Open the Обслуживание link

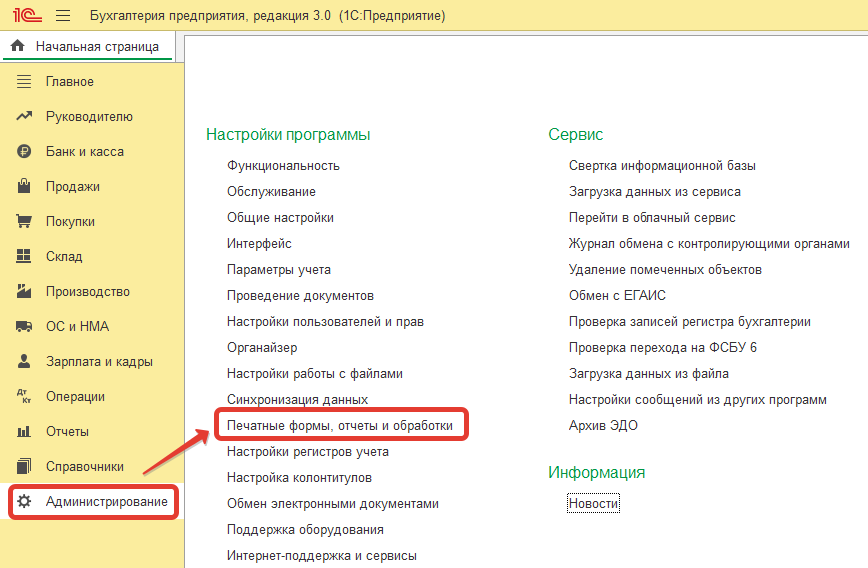[x=271, y=192]
